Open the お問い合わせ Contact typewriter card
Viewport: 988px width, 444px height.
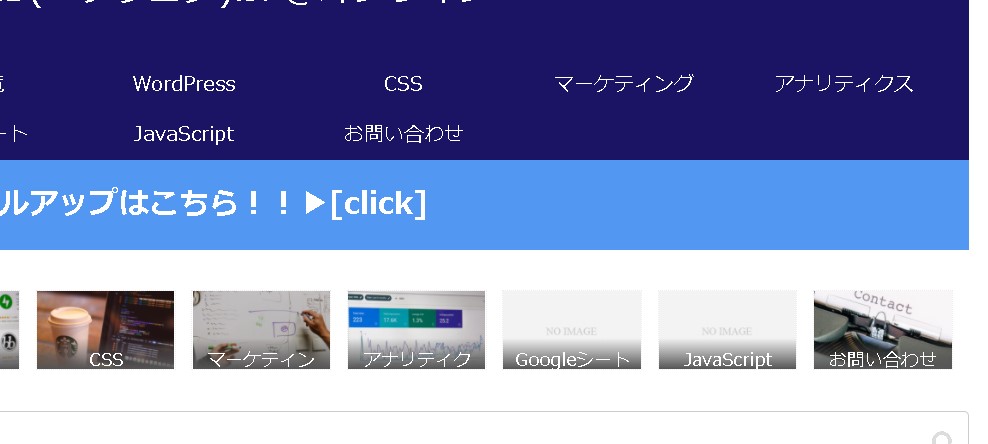pos(883,330)
